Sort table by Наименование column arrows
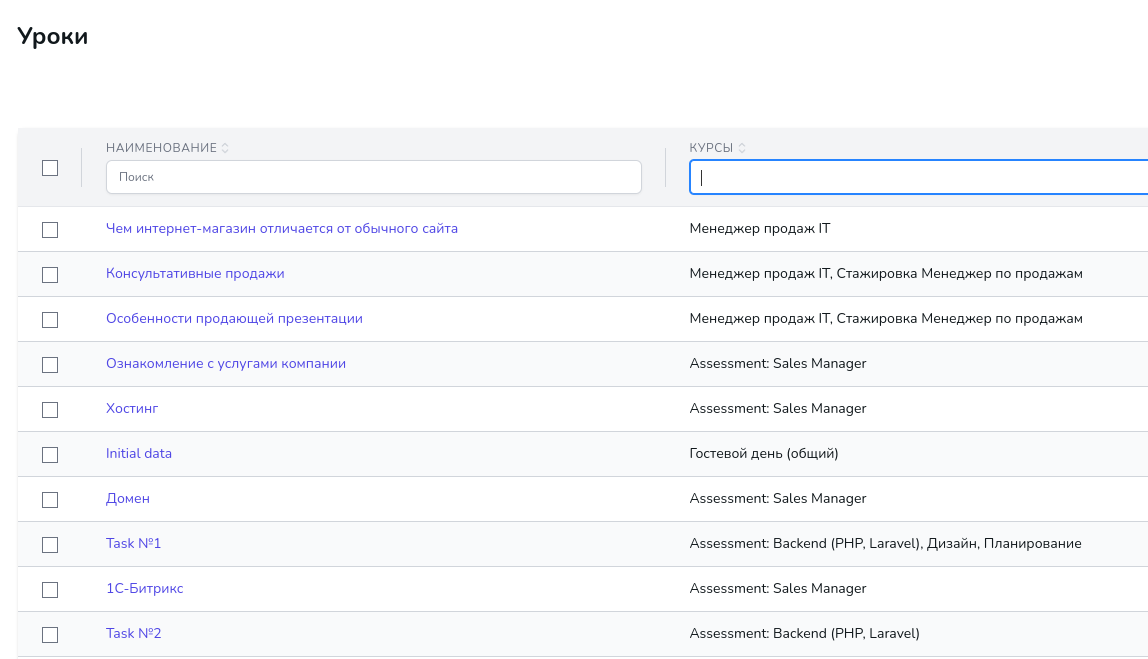 (225, 148)
